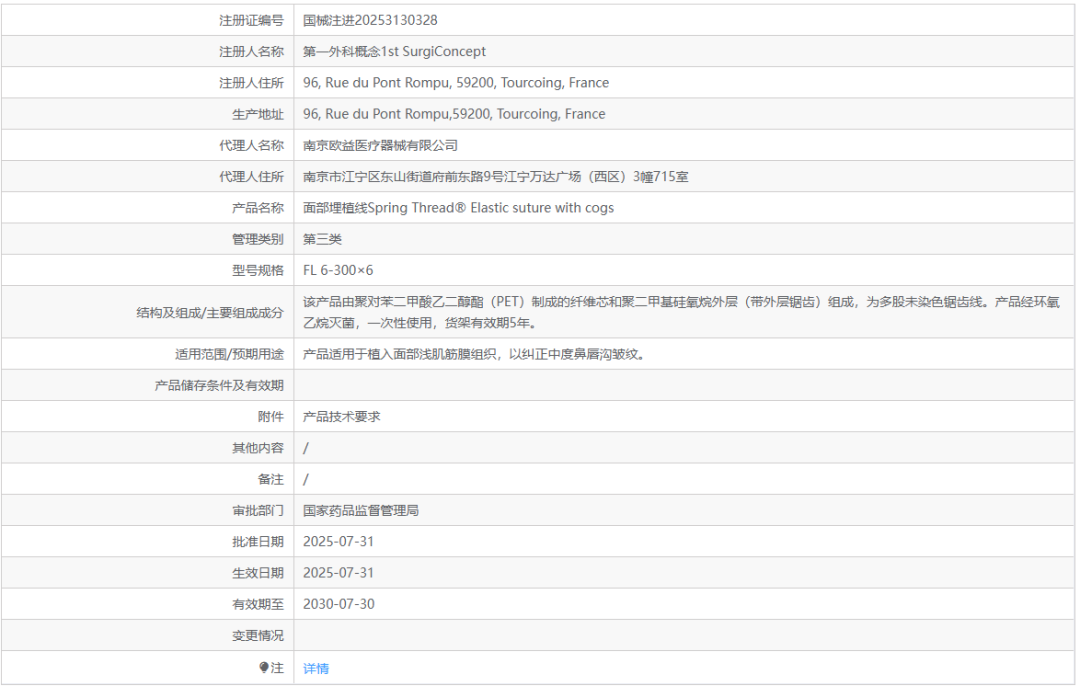
Task: Click the slash value in 备注 row
Action: click(x=306, y=479)
